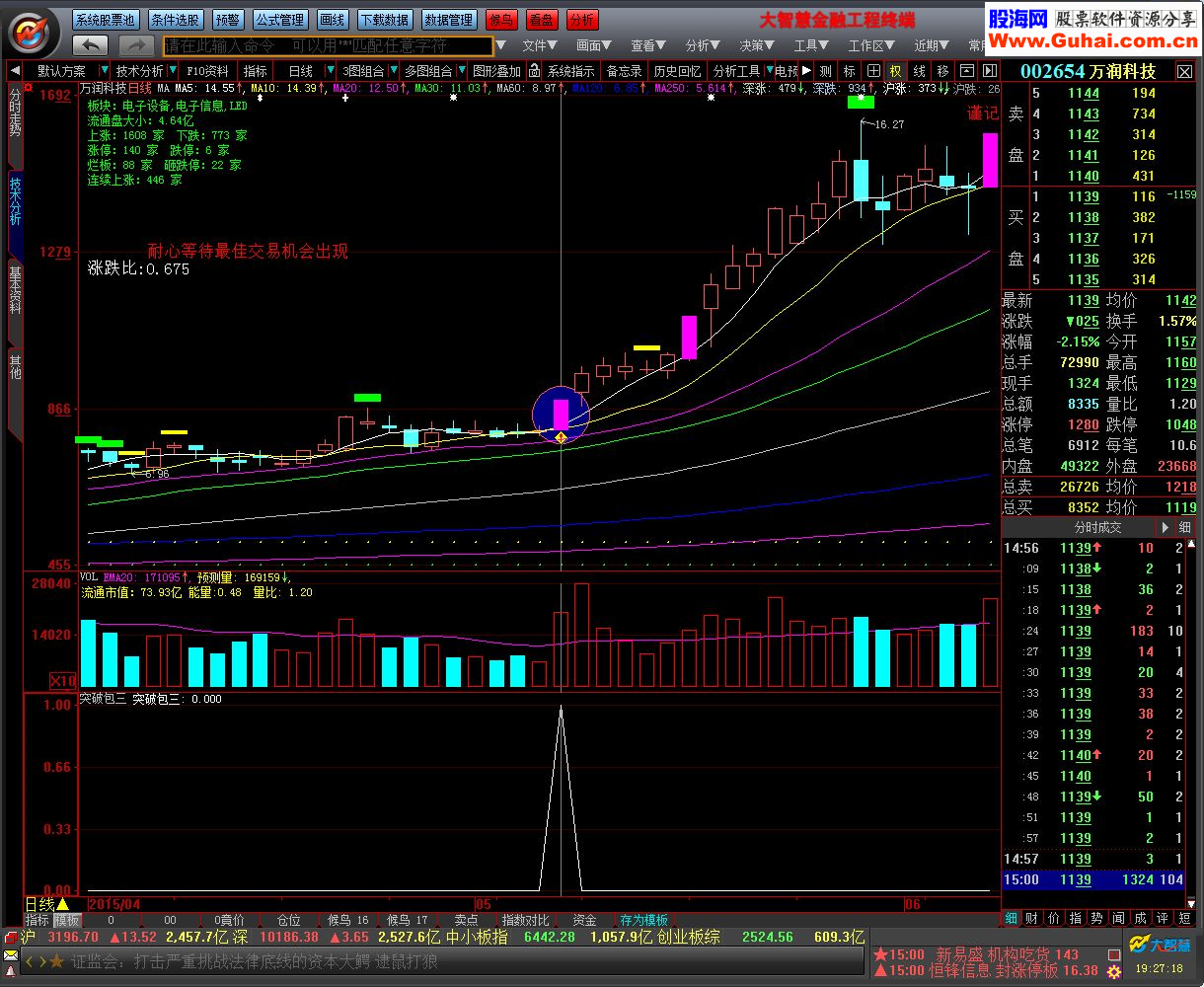
Task: Click the 条件选股 button
Action: [176, 20]
